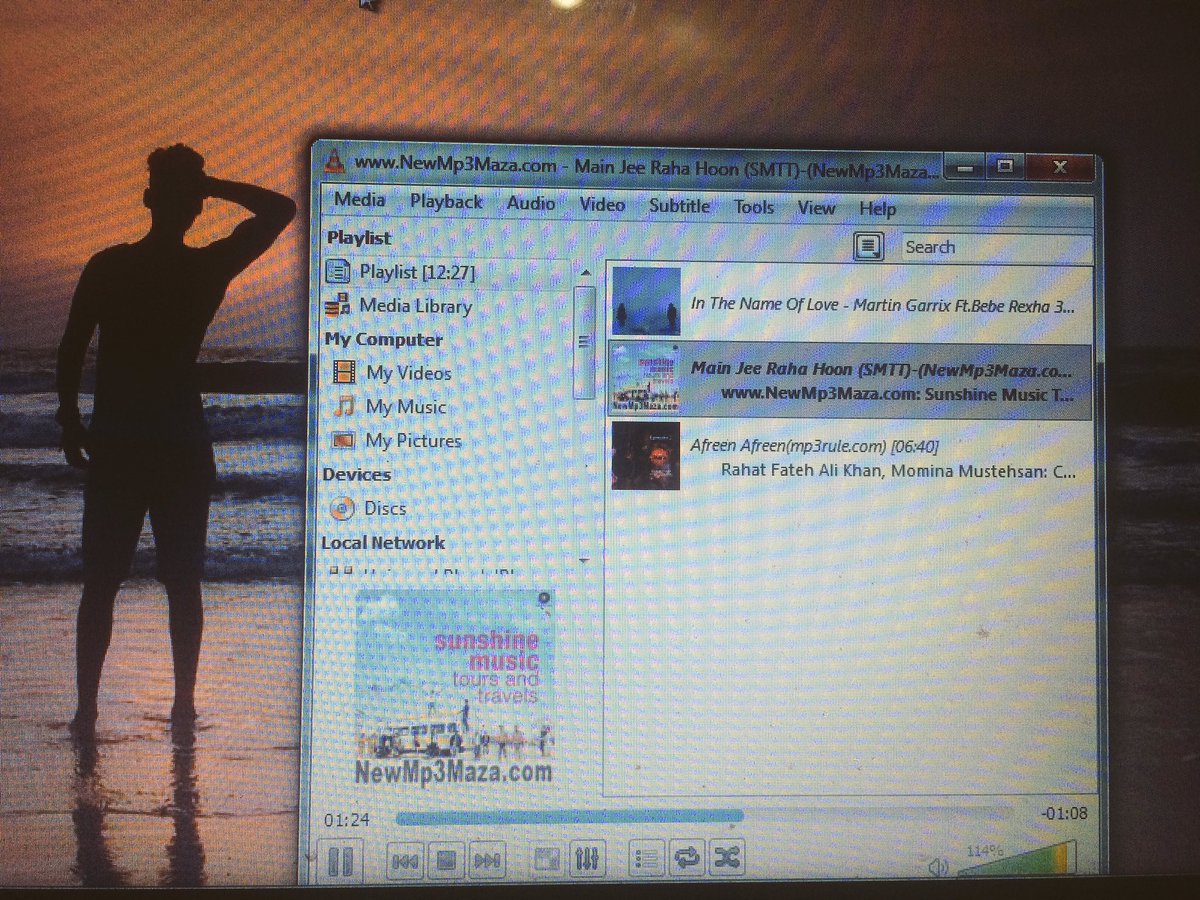Maximize the VLC window
Image resolution: width=1200 pixels, height=900 pixels.
point(1005,166)
